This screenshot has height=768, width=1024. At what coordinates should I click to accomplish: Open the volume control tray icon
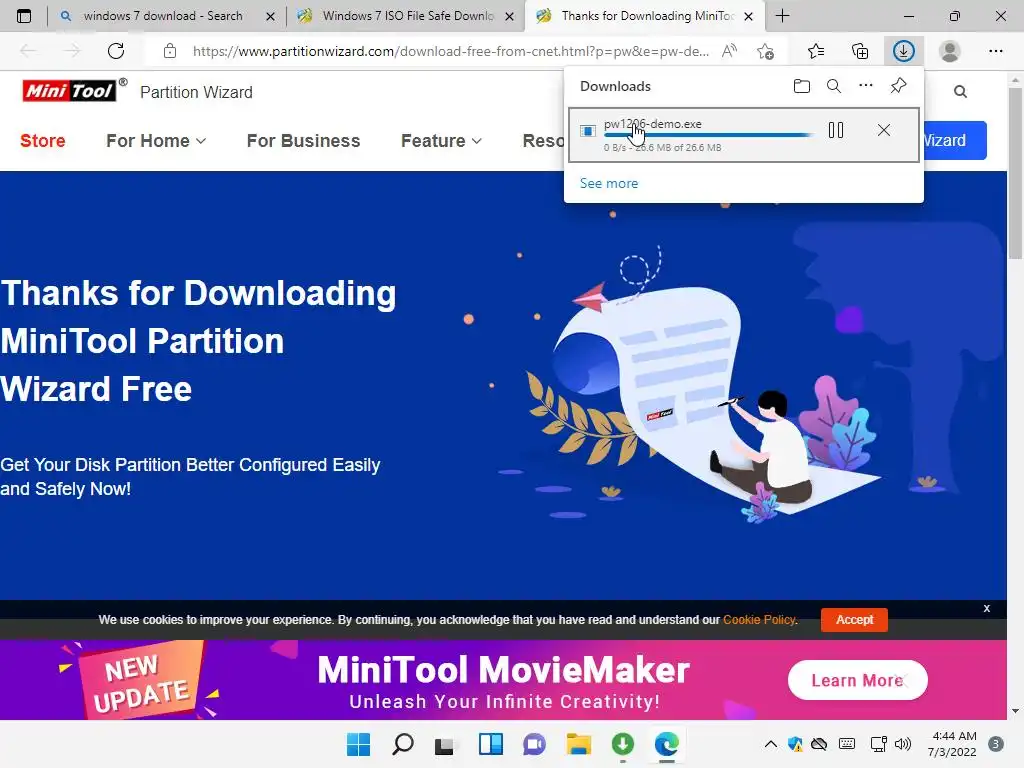903,744
